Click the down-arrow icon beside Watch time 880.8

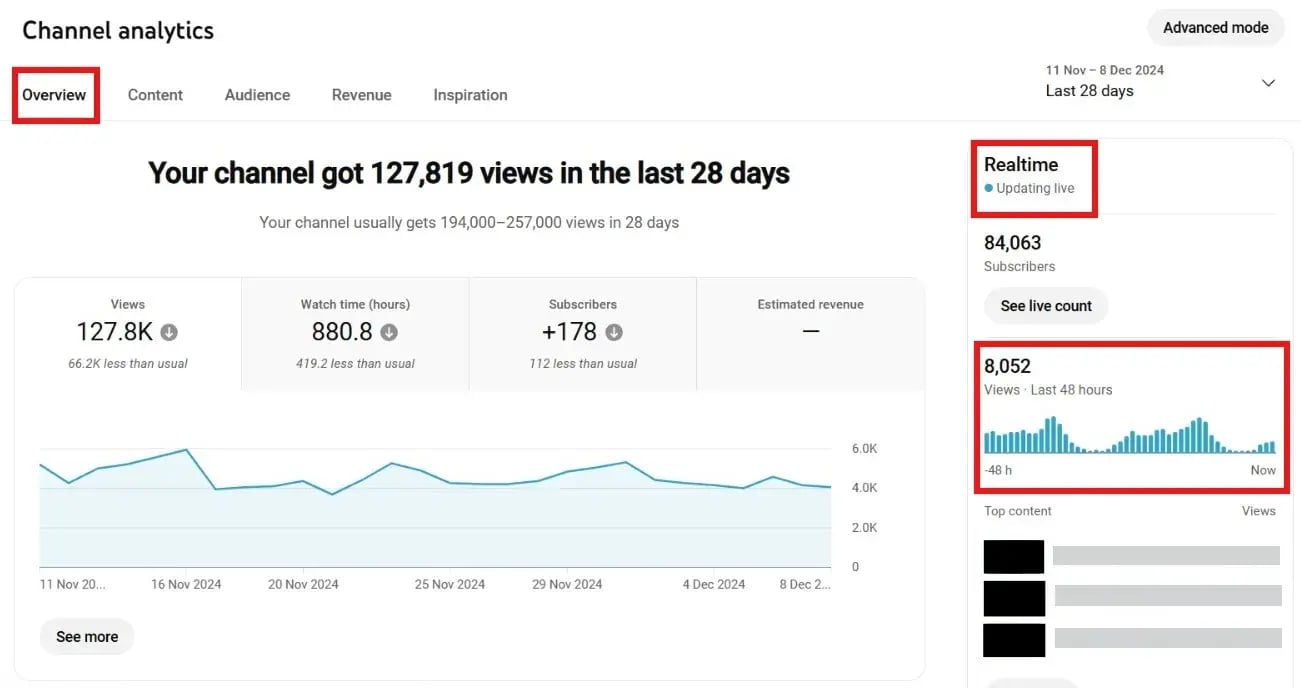click(389, 332)
